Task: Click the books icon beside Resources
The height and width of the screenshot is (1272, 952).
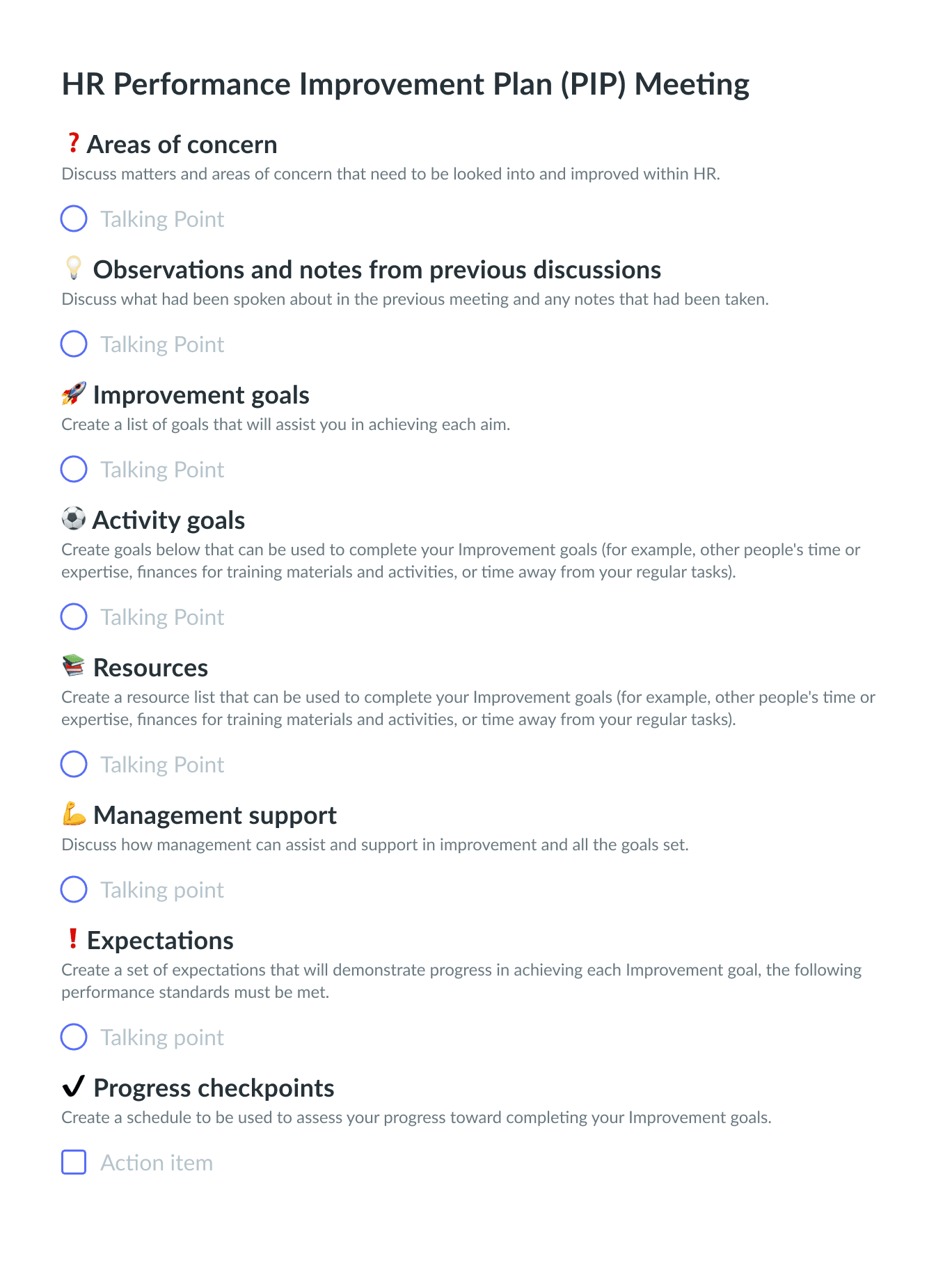Action: coord(74,666)
